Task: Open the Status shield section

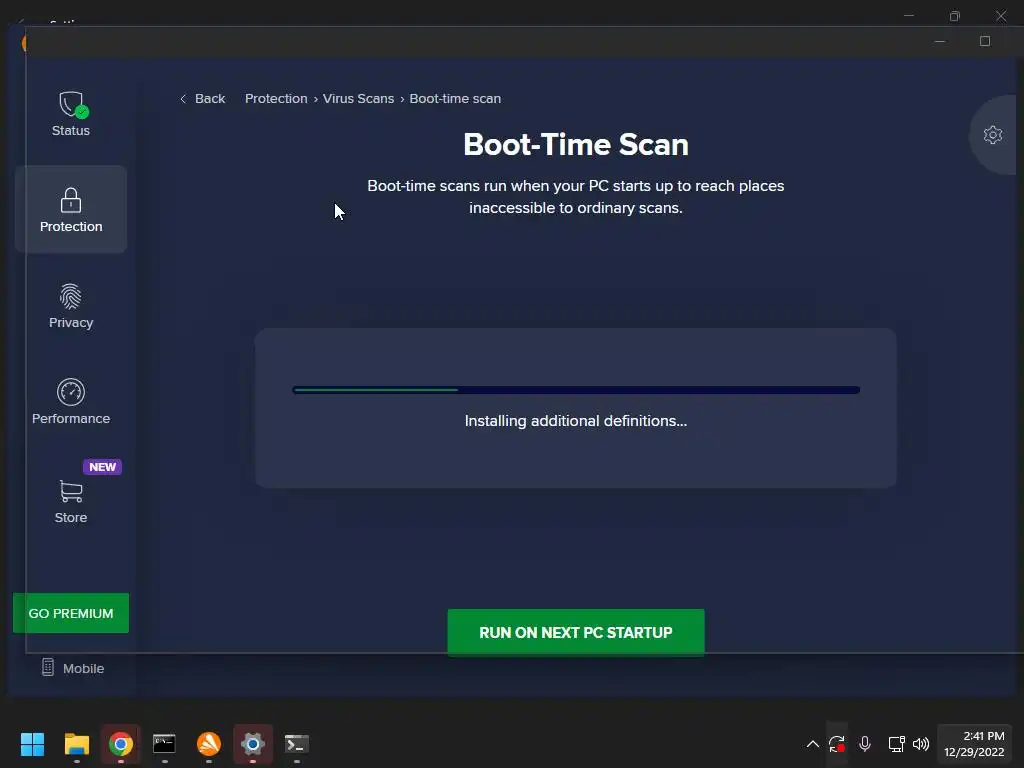Action: [71, 114]
